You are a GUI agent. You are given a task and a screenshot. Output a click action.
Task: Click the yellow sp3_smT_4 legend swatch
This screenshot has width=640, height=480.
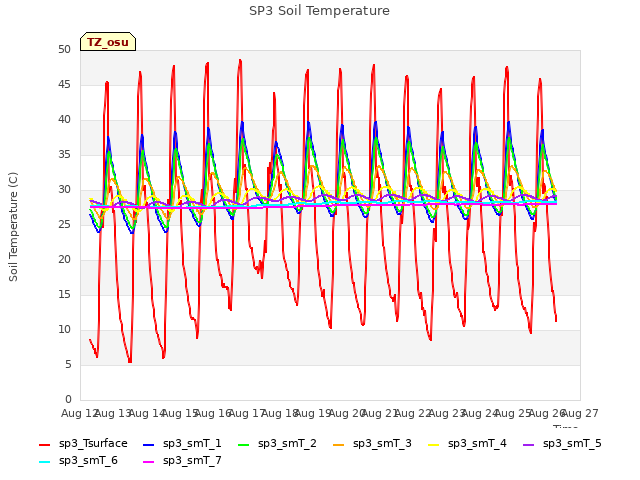(x=433, y=444)
